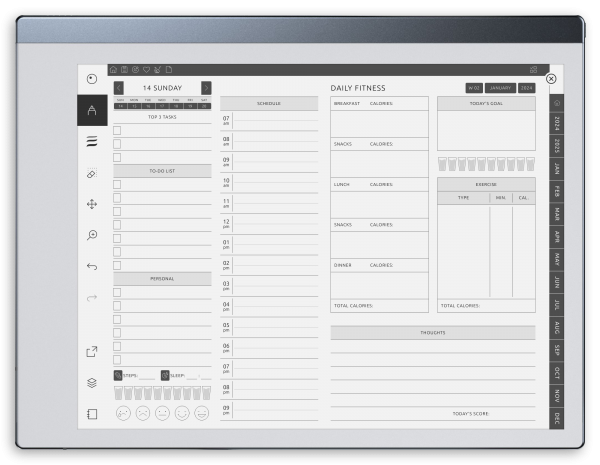Tap the Today's Goal writing box
Viewport: 600px width, 465px height.
(x=486, y=131)
